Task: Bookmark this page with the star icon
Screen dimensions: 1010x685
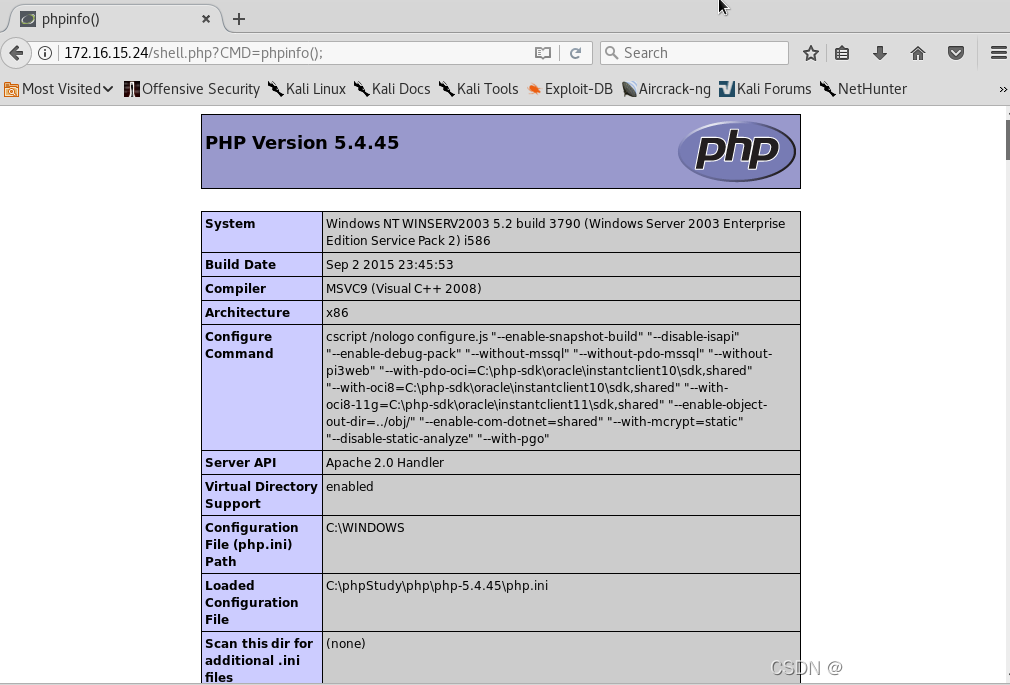Action: click(x=810, y=53)
